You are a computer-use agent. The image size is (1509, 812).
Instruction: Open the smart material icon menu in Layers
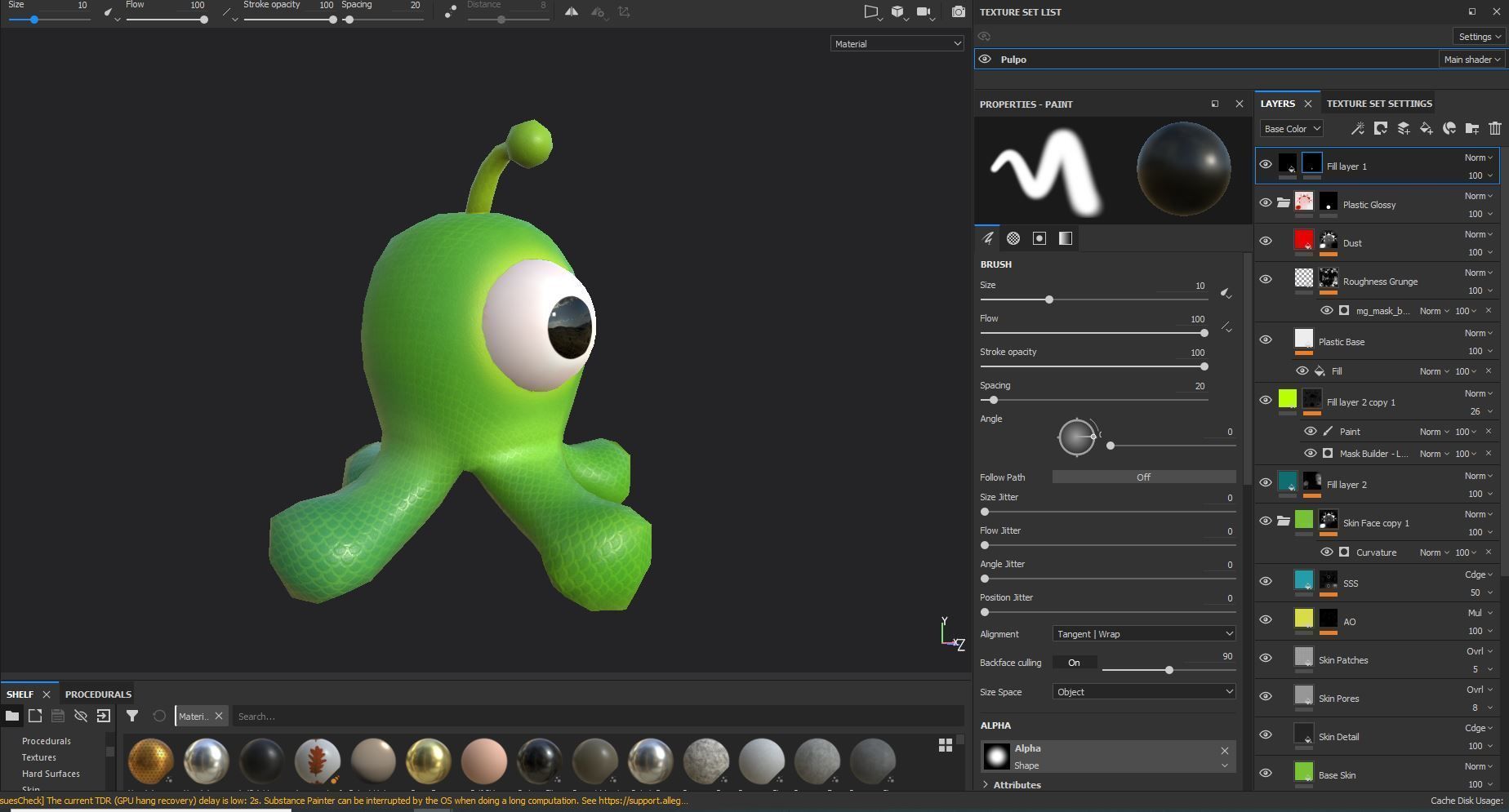1449,128
